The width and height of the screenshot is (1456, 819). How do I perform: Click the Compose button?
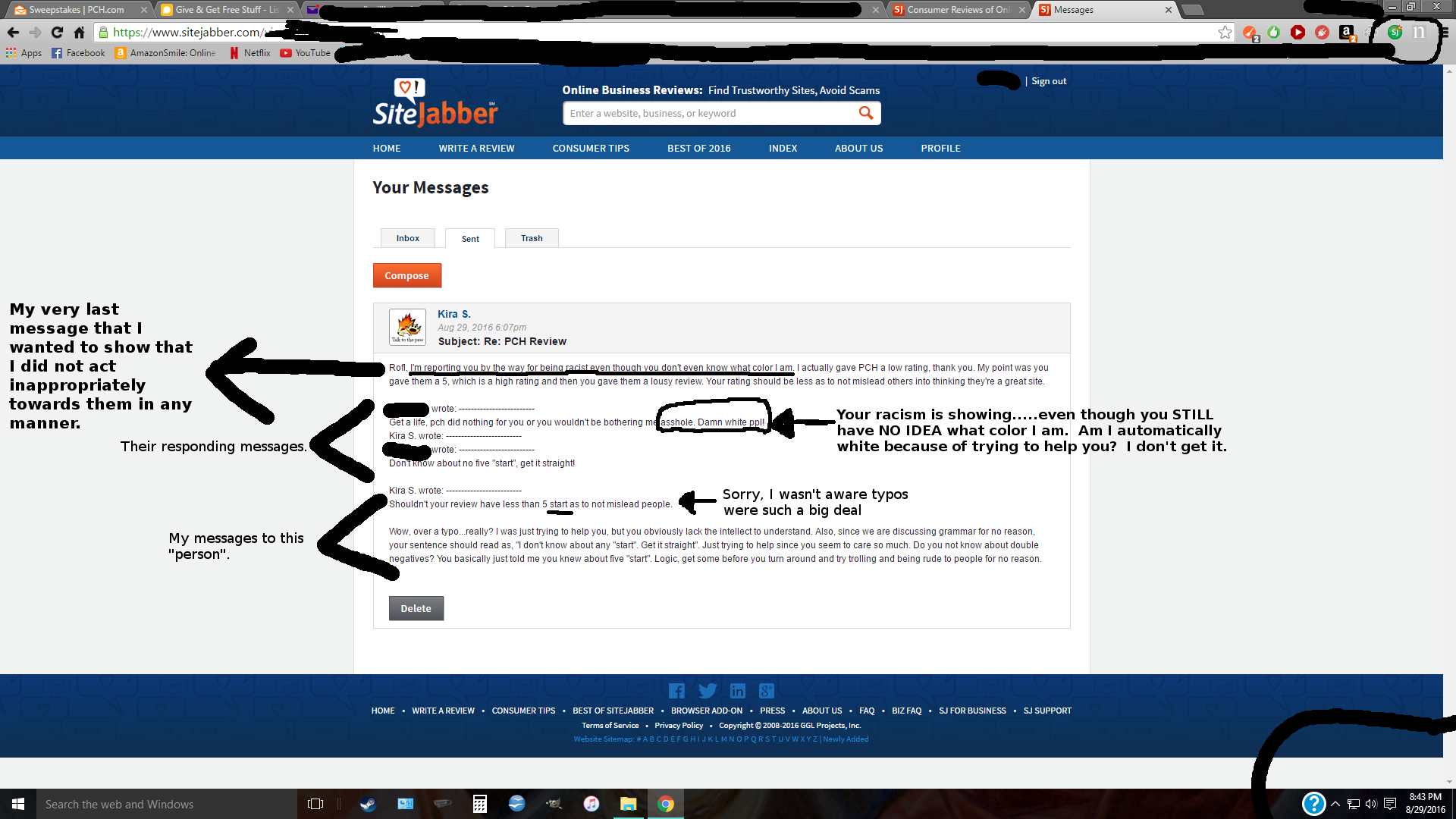pos(406,276)
